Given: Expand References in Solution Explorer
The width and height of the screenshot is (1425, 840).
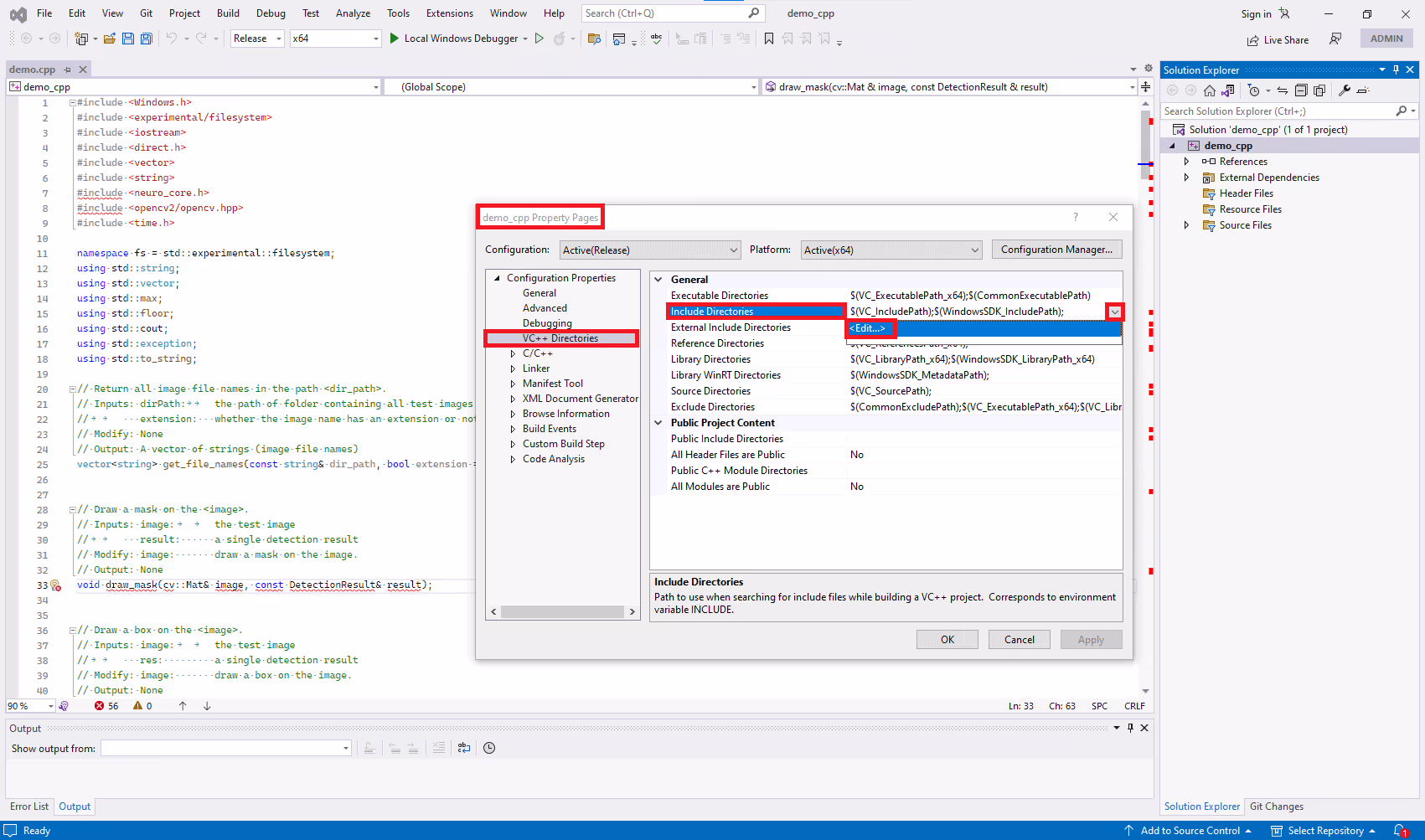Looking at the screenshot, I should 1186,162.
